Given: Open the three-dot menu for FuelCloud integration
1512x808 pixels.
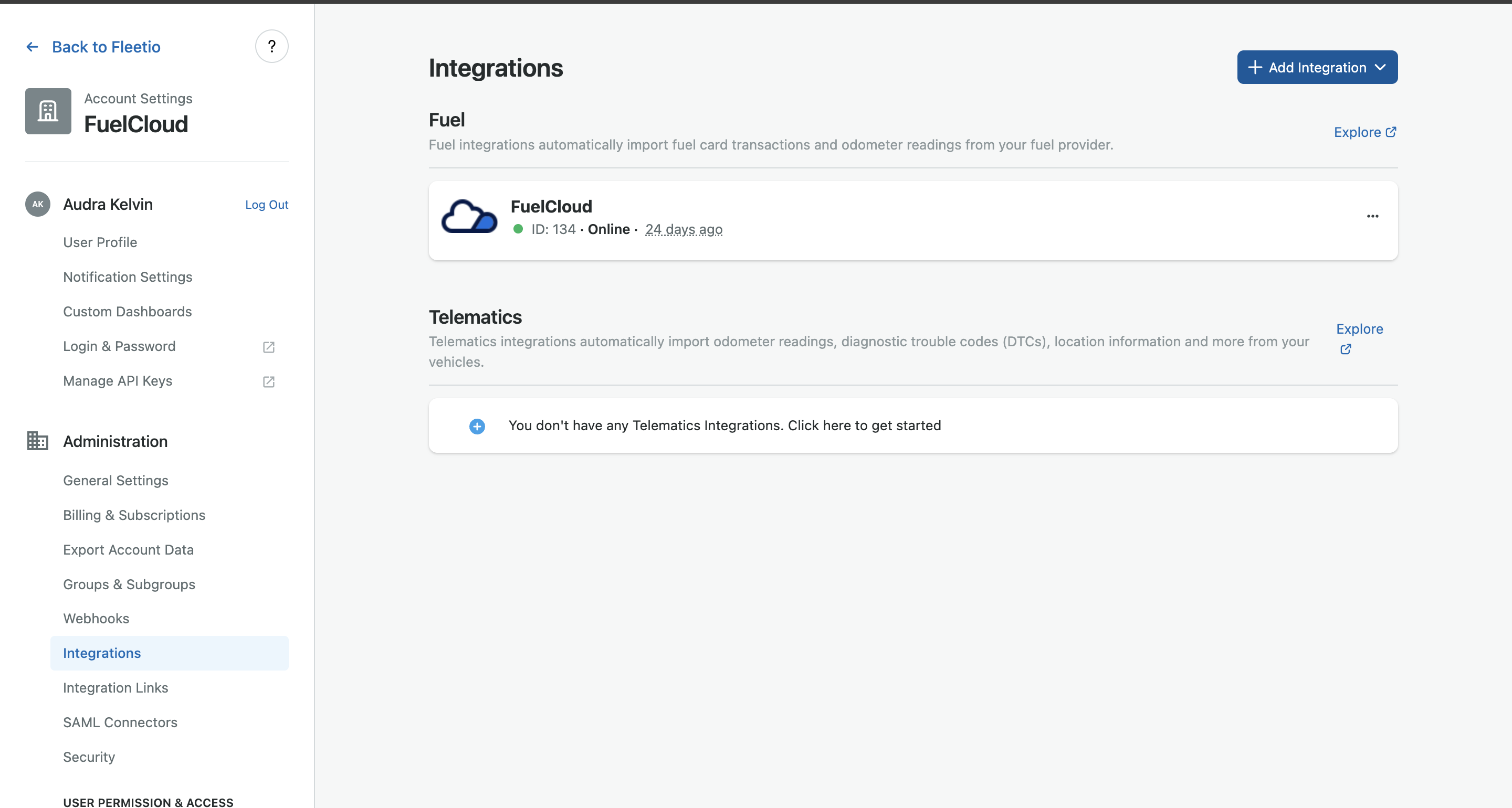Looking at the screenshot, I should (1372, 216).
